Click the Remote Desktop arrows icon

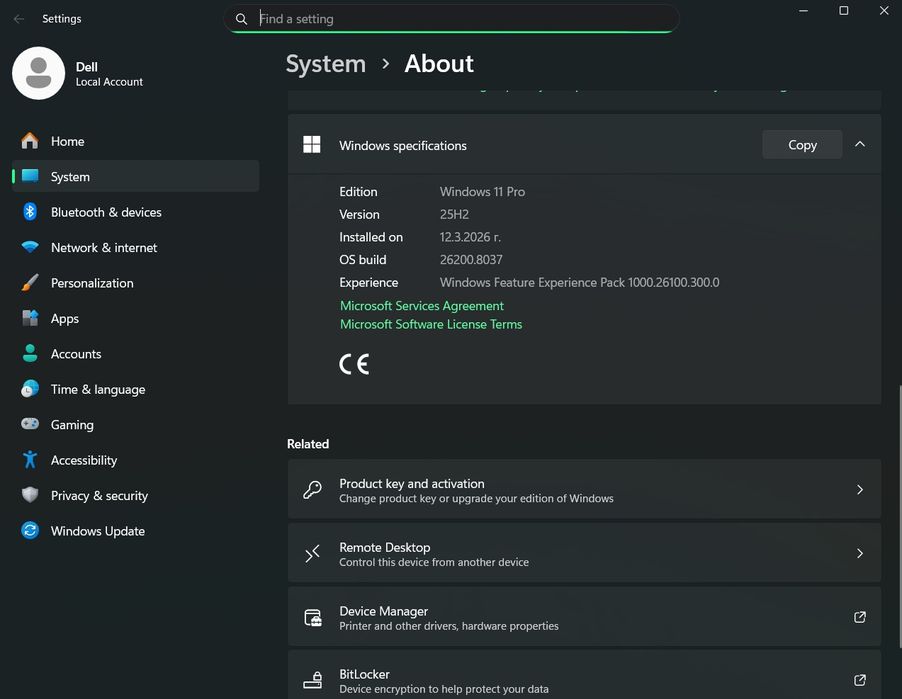click(312, 553)
